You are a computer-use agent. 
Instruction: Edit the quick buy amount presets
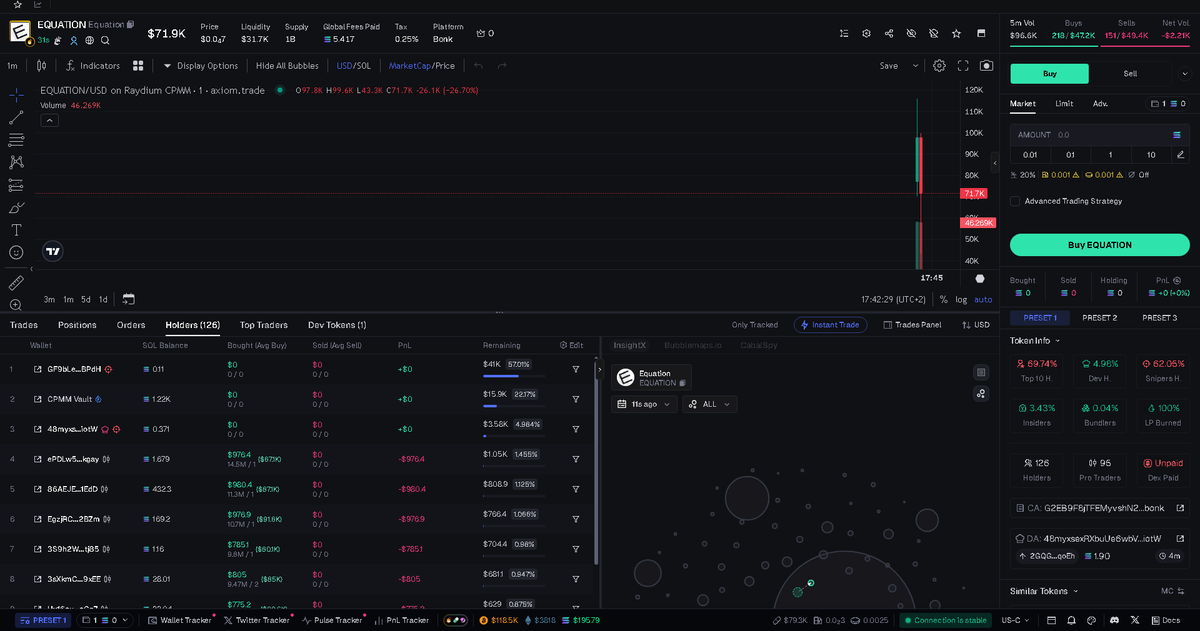click(1181, 155)
